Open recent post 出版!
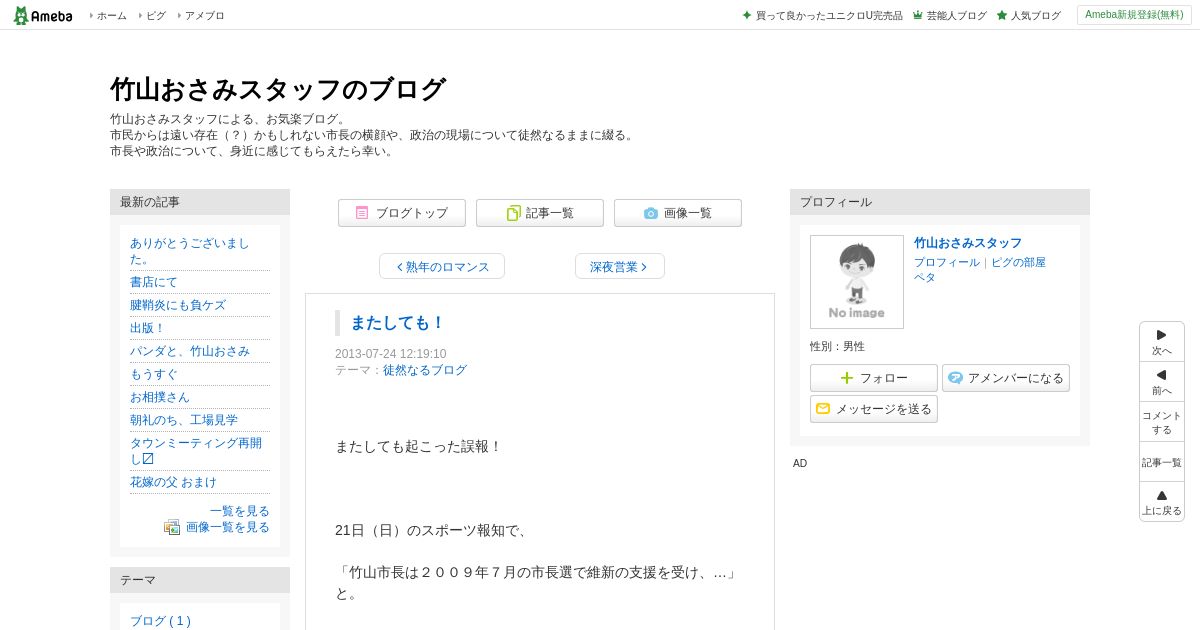This screenshot has width=1200, height=630. (x=147, y=328)
